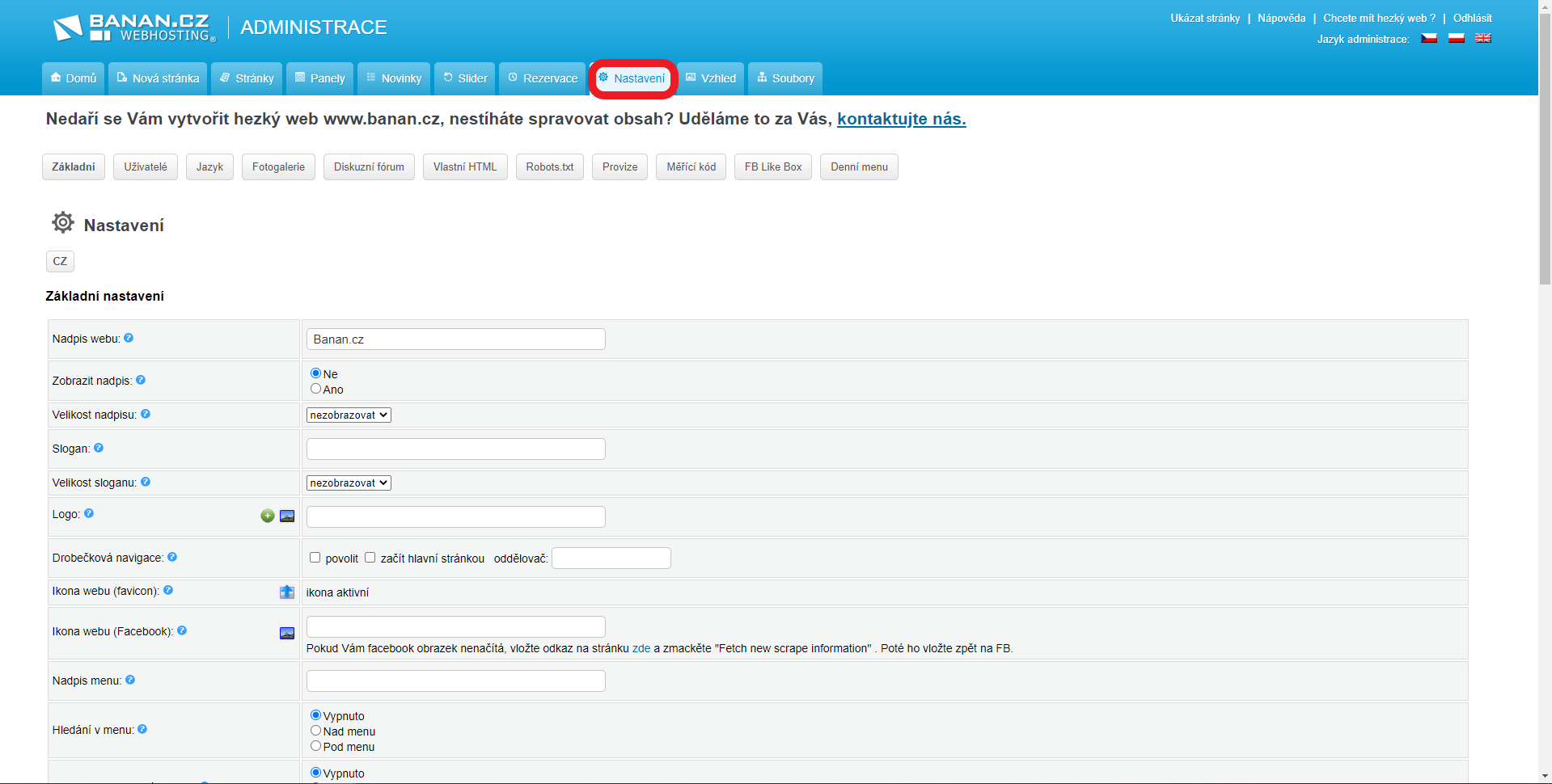The width and height of the screenshot is (1552, 784).
Task: Open image picker icon in Logo row
Action: tap(287, 516)
